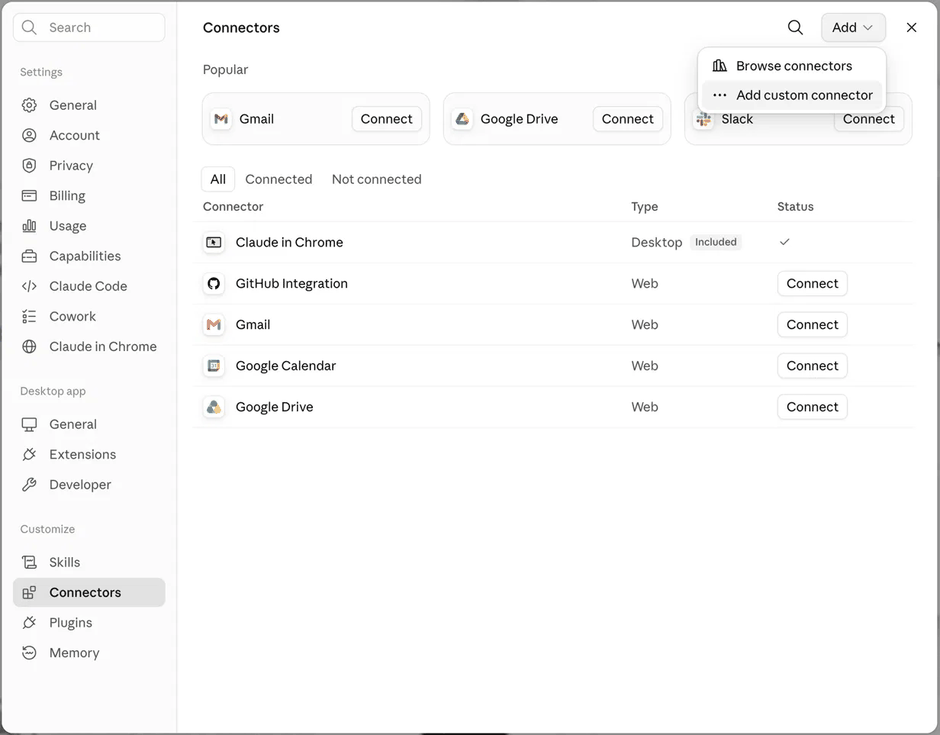Open Billing settings page
This screenshot has width=940, height=735.
pos(89,195)
